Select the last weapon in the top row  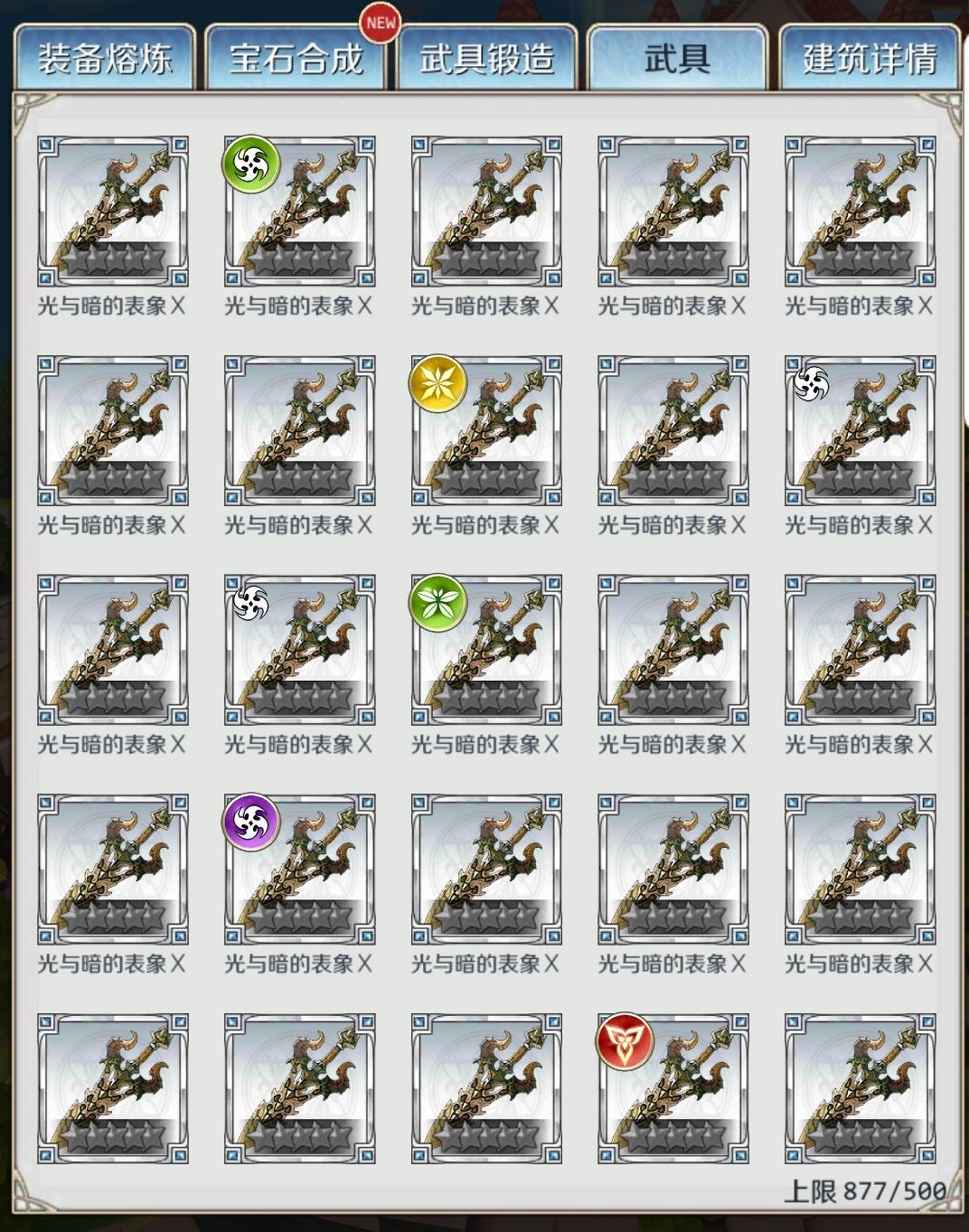pos(861,212)
